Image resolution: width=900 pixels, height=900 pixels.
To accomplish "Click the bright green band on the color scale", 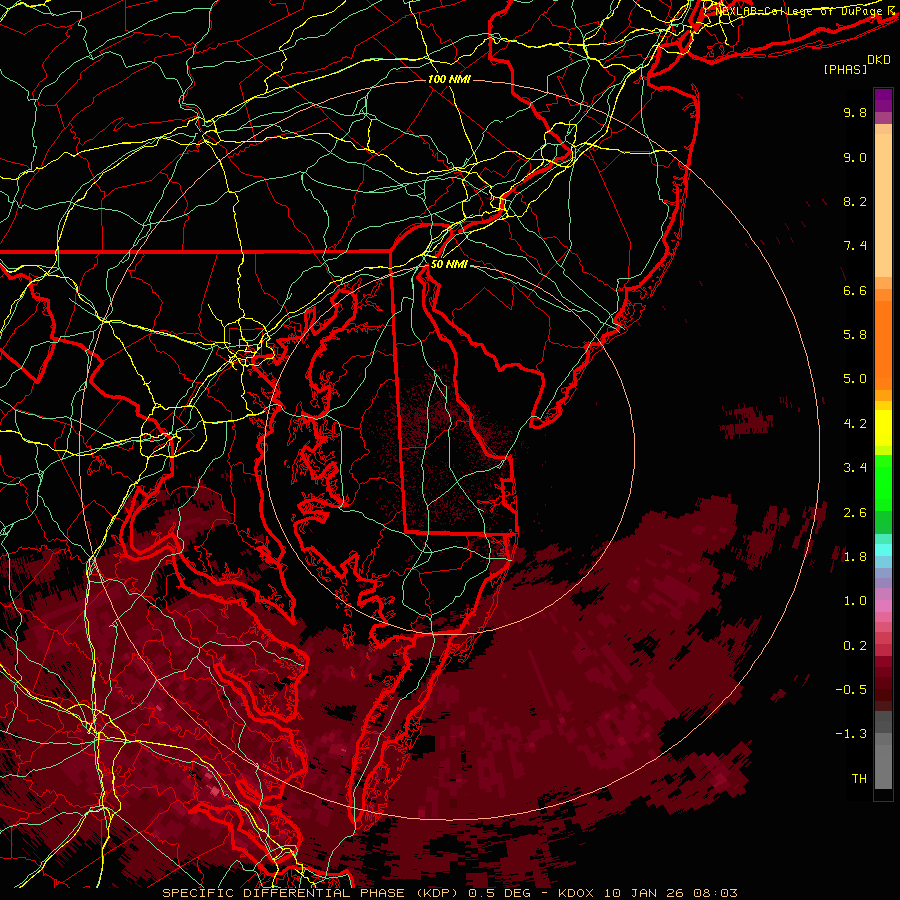I will tap(883, 481).
